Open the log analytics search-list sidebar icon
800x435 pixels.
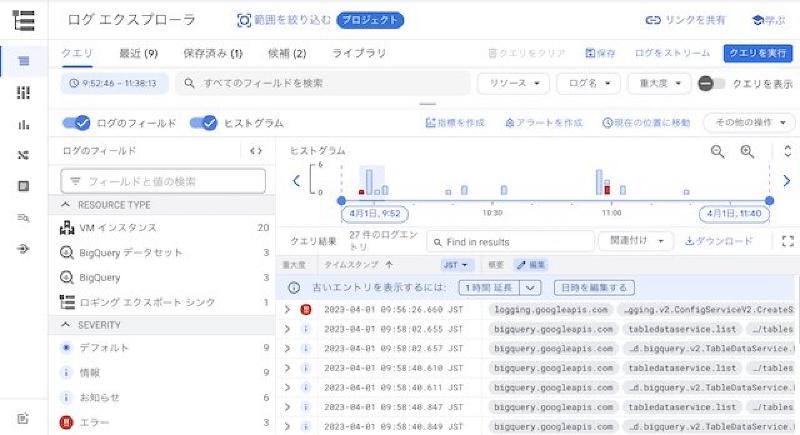tap(23, 218)
